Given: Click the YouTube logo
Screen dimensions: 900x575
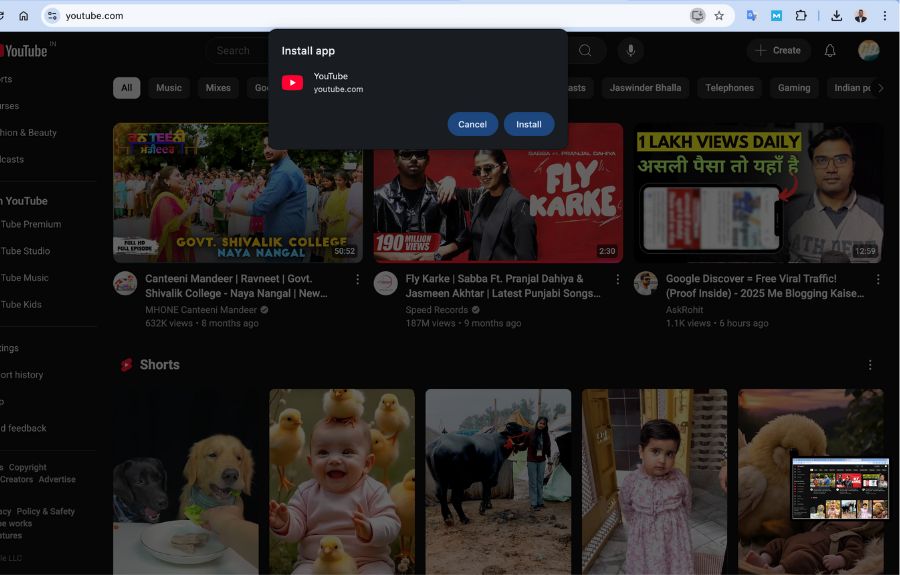Looking at the screenshot, I should [23, 50].
